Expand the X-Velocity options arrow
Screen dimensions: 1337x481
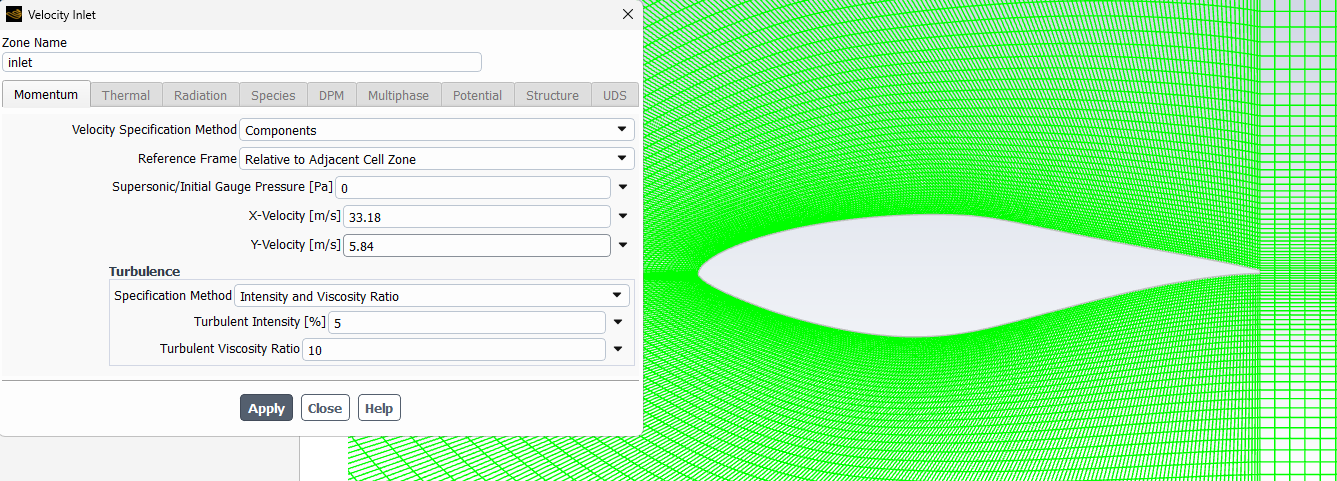pos(622,216)
